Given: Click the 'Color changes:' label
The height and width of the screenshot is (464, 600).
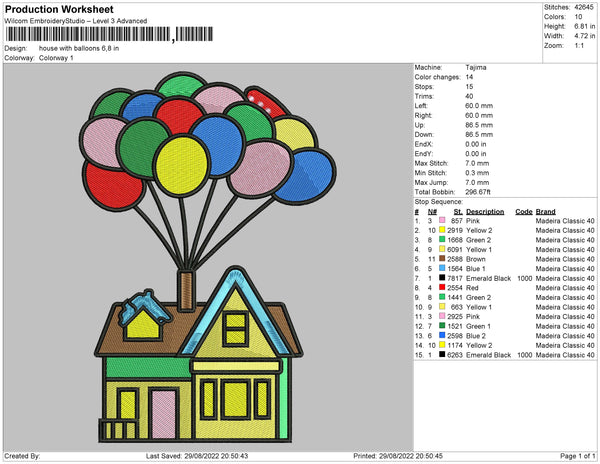Looking at the screenshot, I should tap(437, 77).
